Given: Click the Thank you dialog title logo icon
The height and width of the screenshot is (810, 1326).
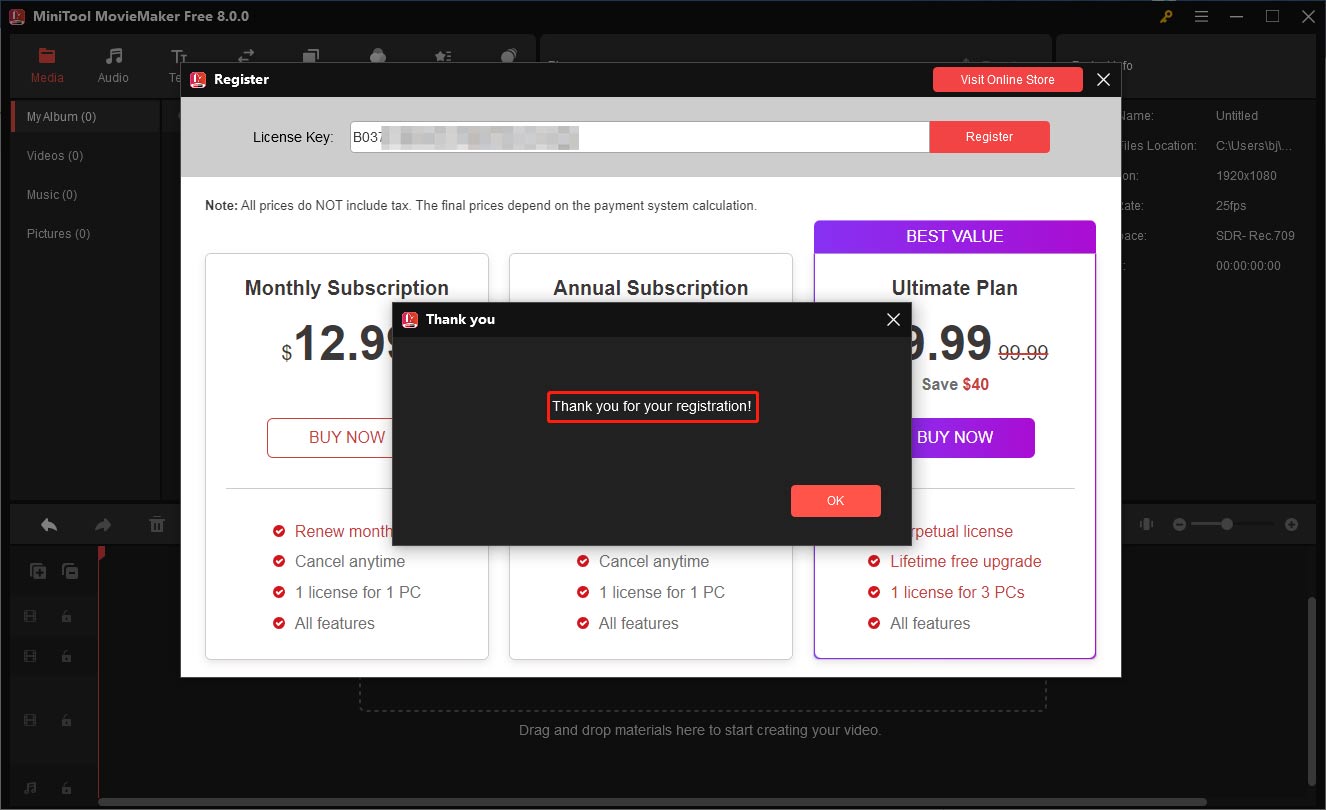Looking at the screenshot, I should pyautogui.click(x=409, y=320).
